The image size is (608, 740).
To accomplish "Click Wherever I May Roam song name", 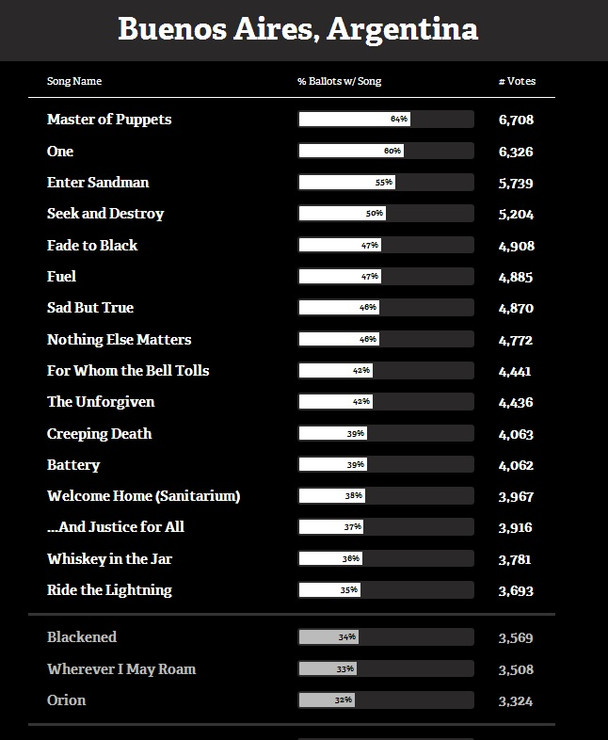I will click(121, 668).
